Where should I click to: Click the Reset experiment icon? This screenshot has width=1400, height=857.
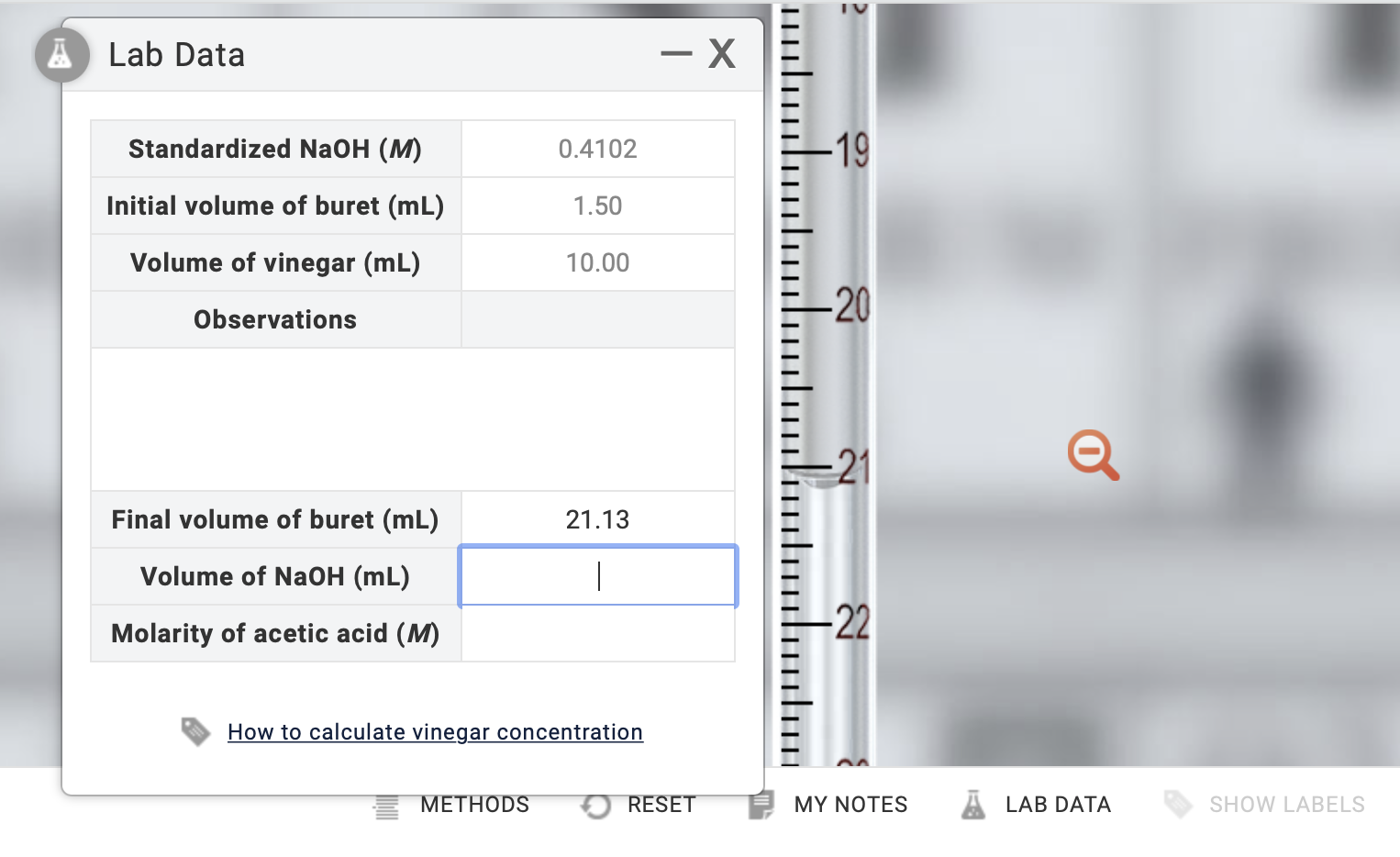click(596, 805)
